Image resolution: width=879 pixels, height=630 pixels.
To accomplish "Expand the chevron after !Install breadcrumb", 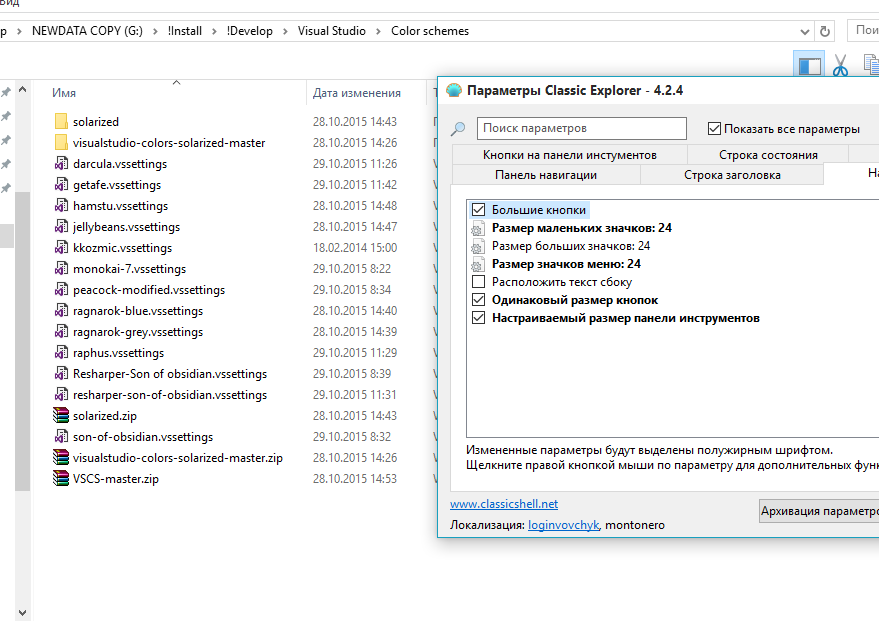I will pyautogui.click(x=214, y=31).
